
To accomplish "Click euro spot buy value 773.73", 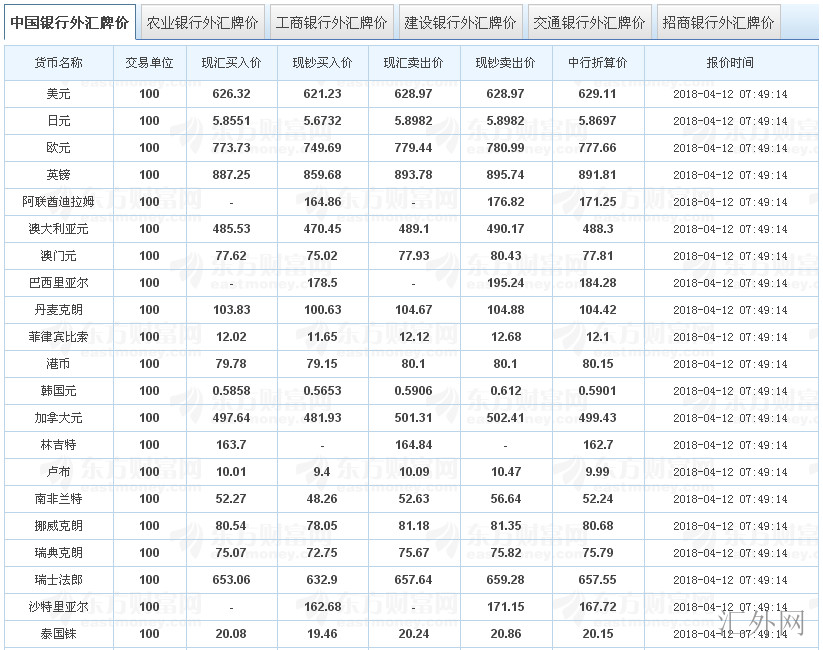I will [231, 148].
